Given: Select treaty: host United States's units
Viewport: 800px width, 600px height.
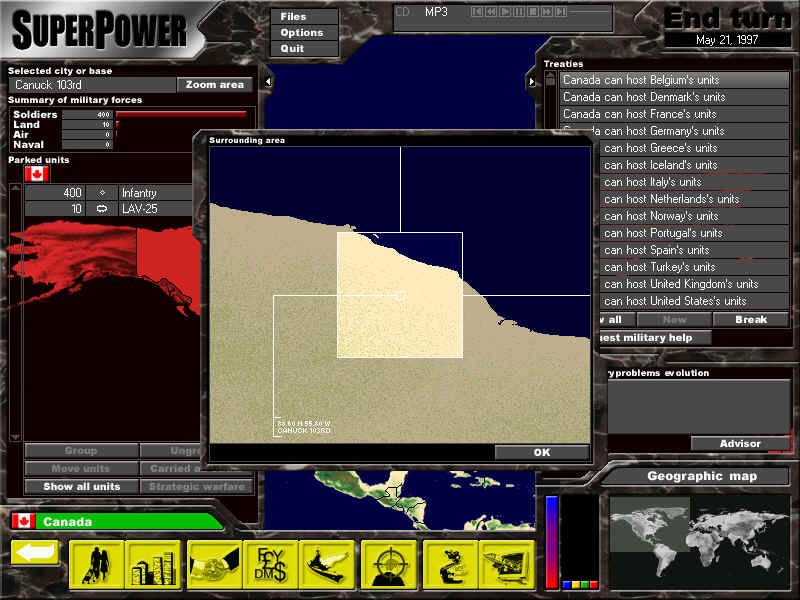Looking at the screenshot, I should [x=694, y=301].
